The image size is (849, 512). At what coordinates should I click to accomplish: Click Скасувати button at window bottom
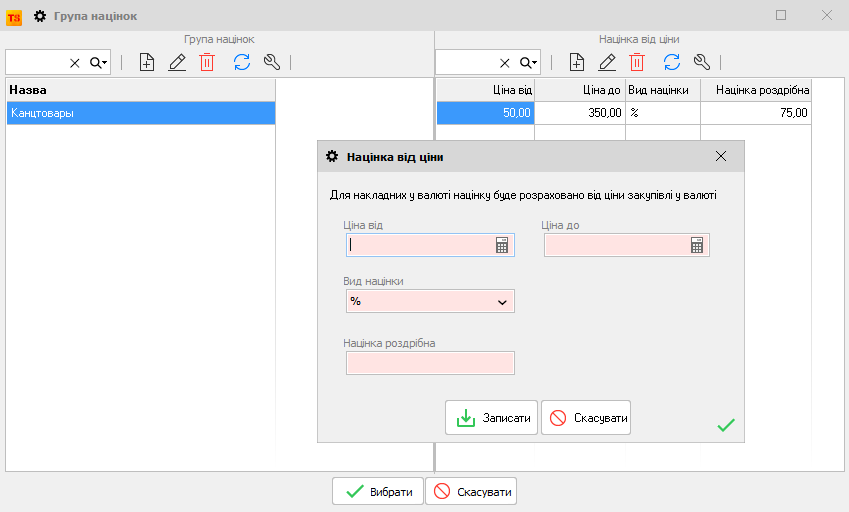click(x=471, y=491)
